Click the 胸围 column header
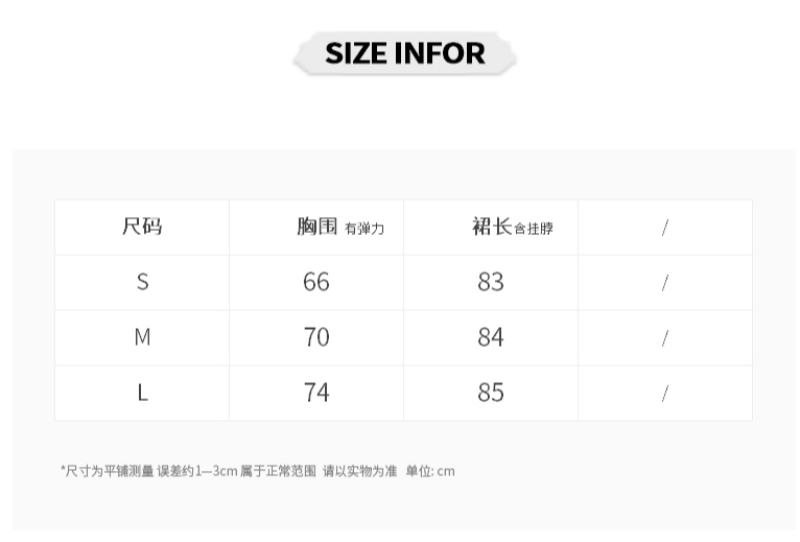 click(x=317, y=227)
